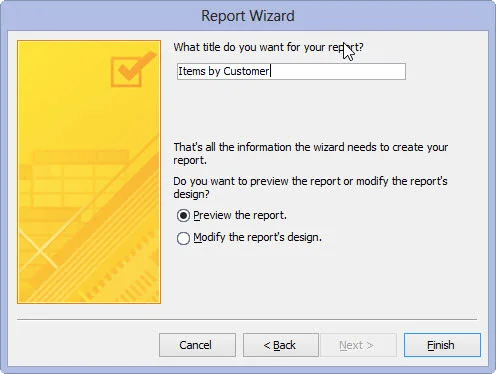
Task: Click the Cancel button
Action: 197,345
